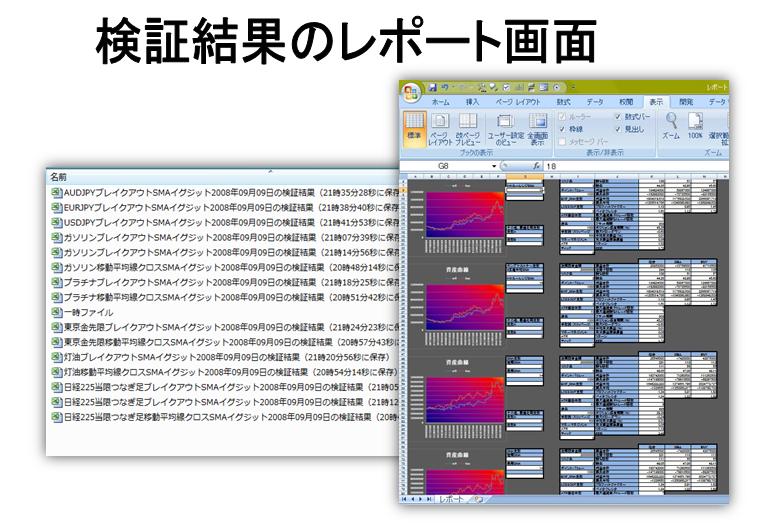The height and width of the screenshot is (531, 771).
Task: Click the 名前 column header
Action: pyautogui.click(x=62, y=174)
